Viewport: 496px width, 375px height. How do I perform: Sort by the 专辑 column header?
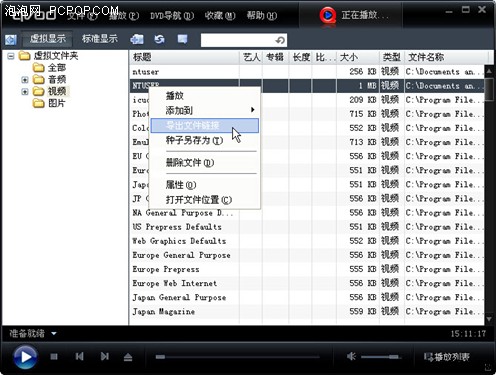pyautogui.click(x=275, y=57)
